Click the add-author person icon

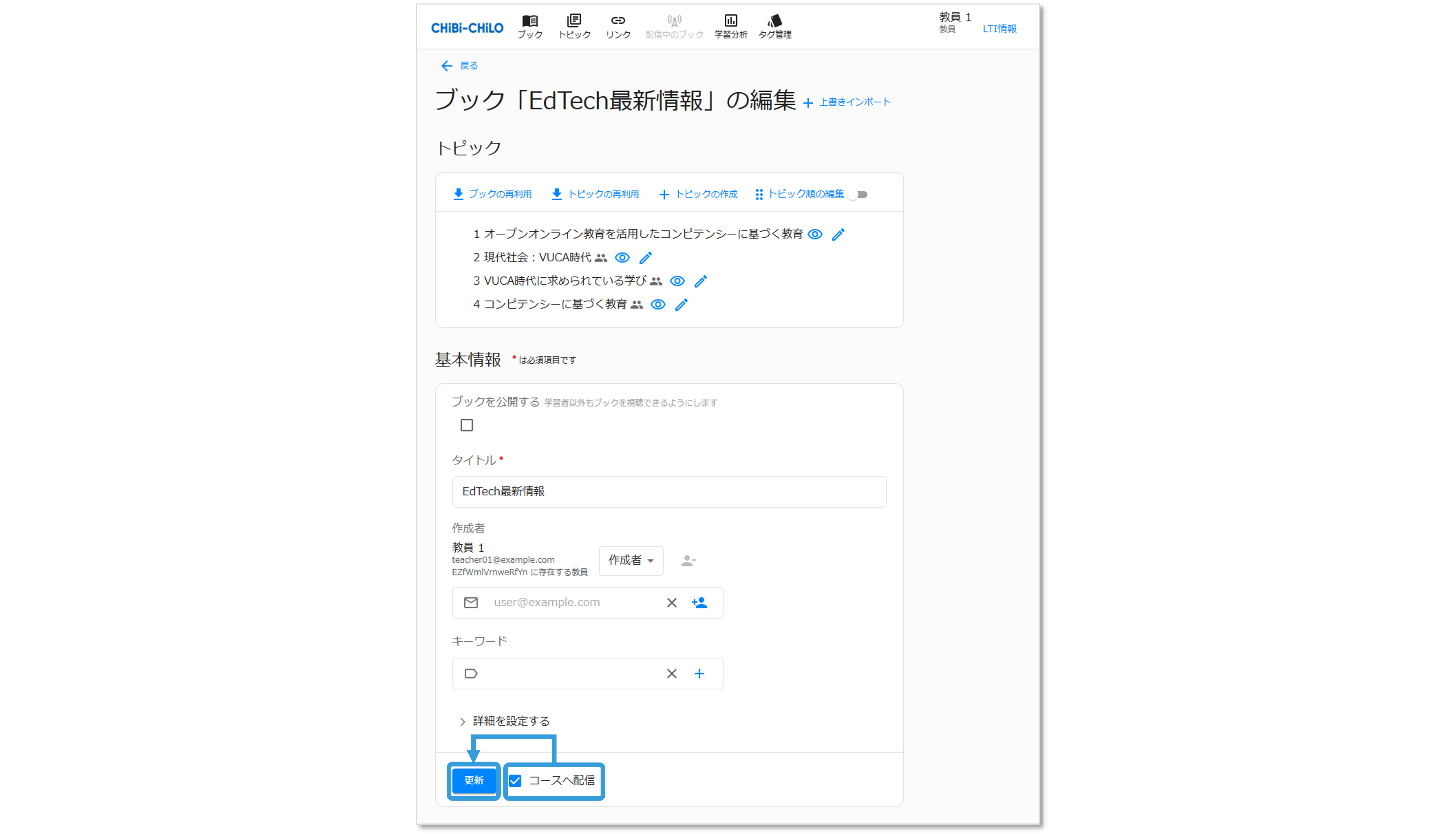tap(699, 603)
